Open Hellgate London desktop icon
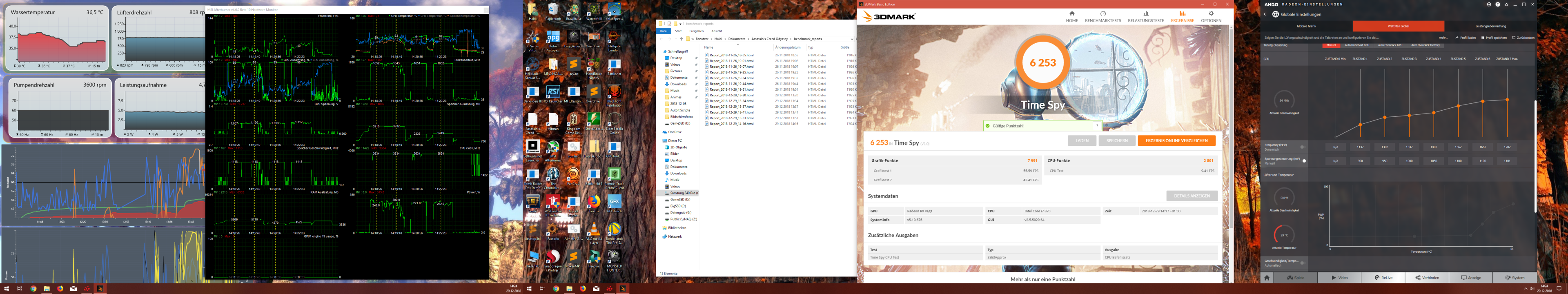 pyautogui.click(x=614, y=41)
